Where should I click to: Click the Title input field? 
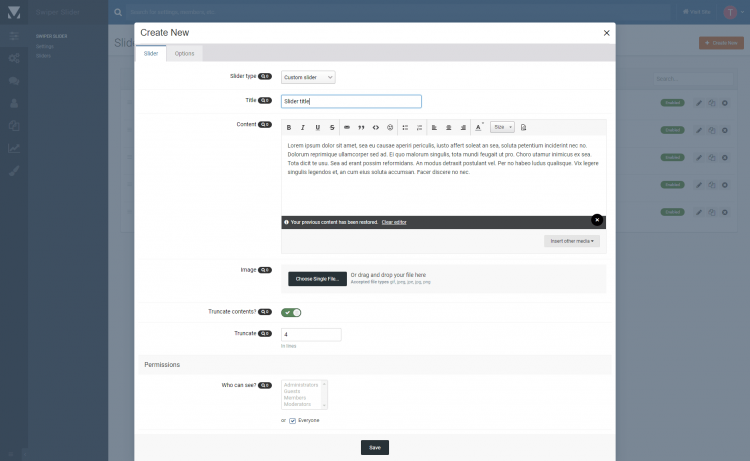pyautogui.click(x=351, y=101)
